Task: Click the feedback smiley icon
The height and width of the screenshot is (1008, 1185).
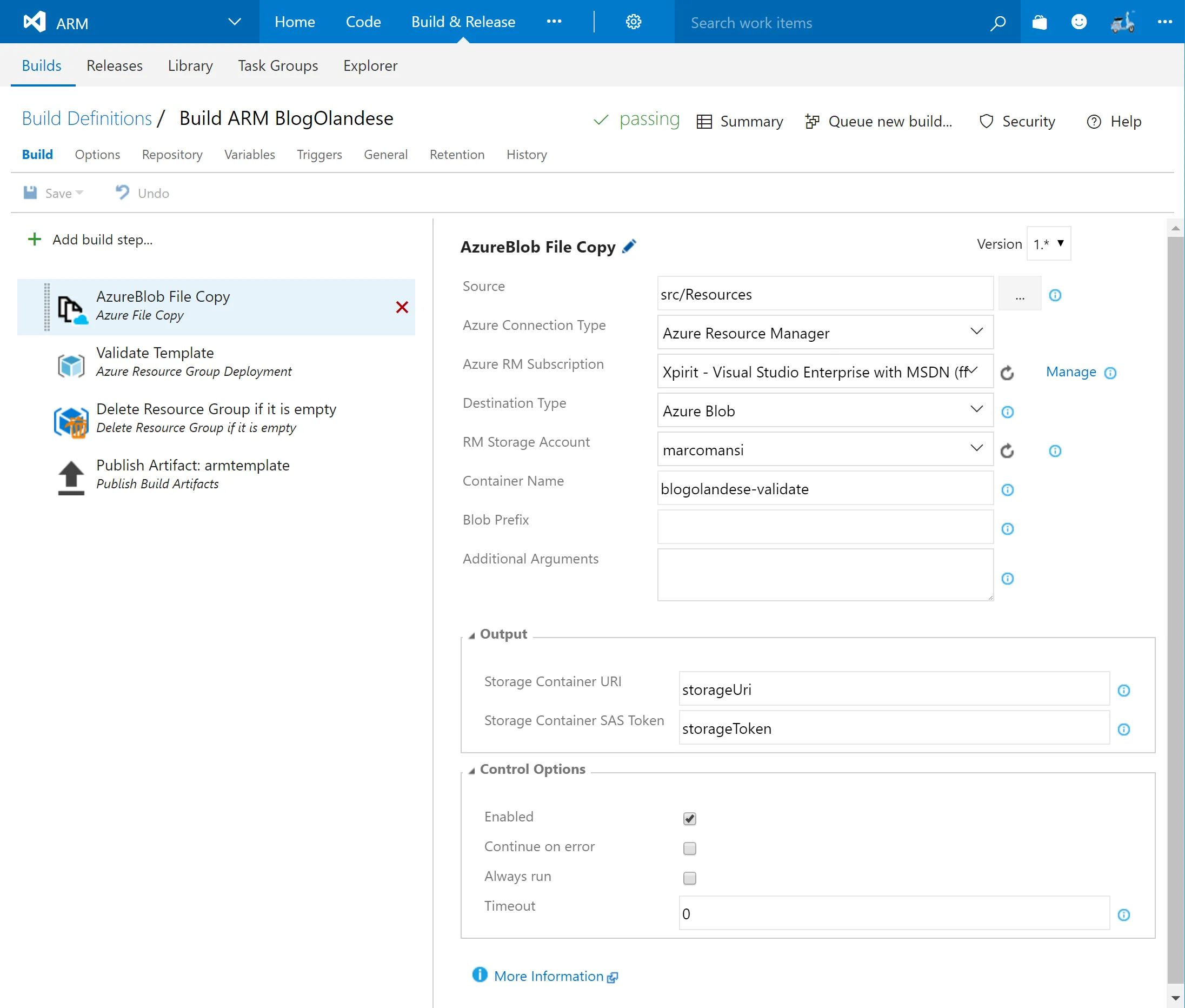Action: [x=1078, y=22]
